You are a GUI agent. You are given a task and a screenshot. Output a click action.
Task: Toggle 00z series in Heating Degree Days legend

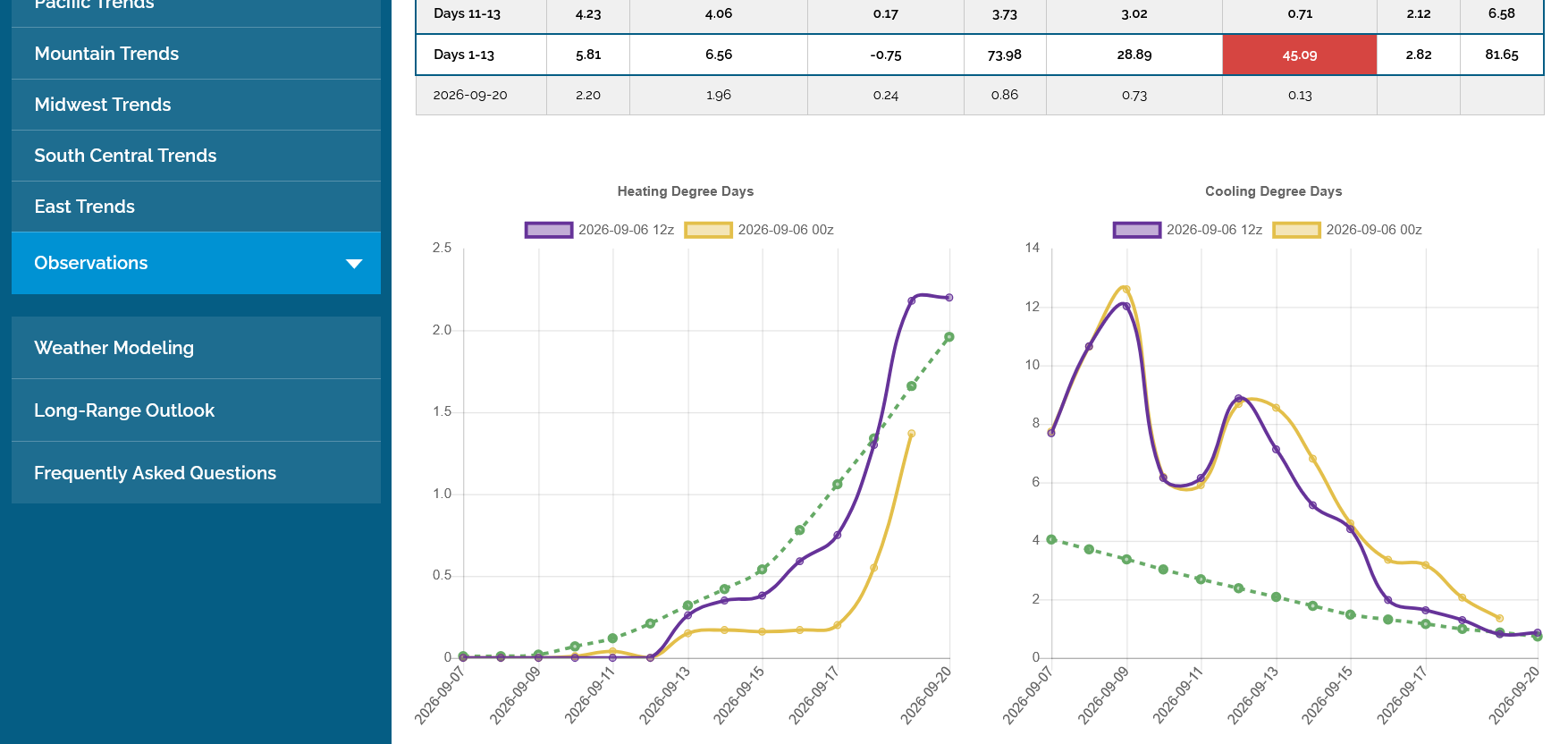[759, 230]
